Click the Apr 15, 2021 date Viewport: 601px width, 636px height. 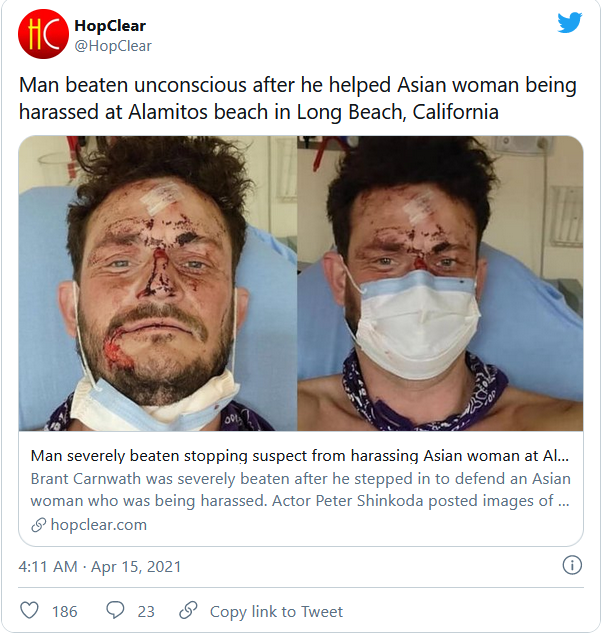137,566
